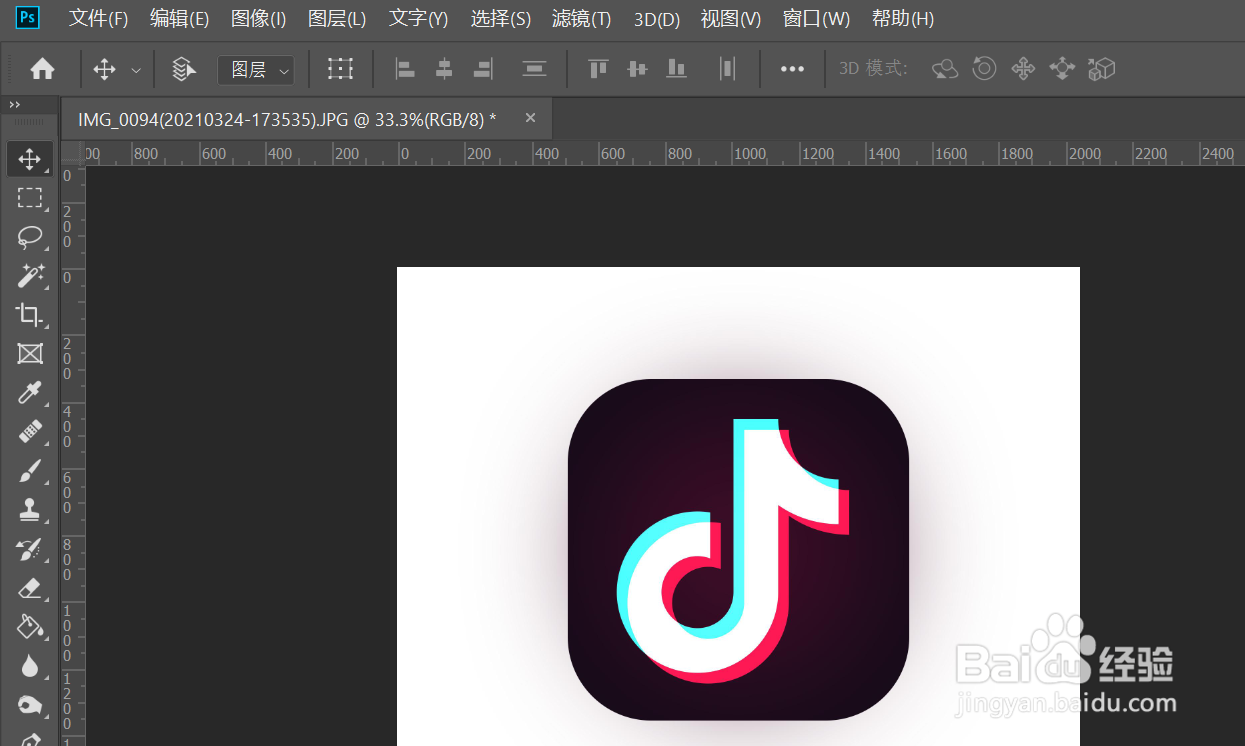
Task: Select the Clone Stamp tool
Action: [30, 509]
